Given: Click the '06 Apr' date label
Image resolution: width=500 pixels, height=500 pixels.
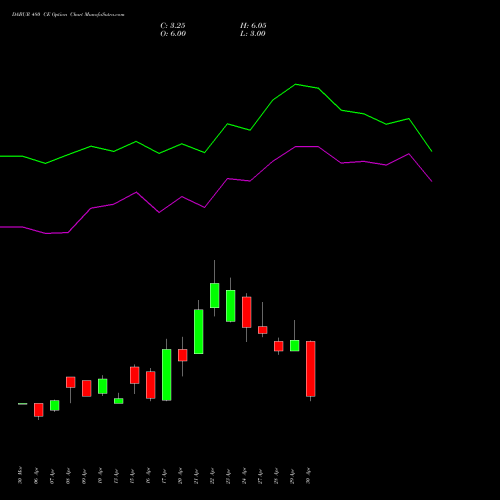Looking at the screenshot, I should pyautogui.click(x=36, y=476).
